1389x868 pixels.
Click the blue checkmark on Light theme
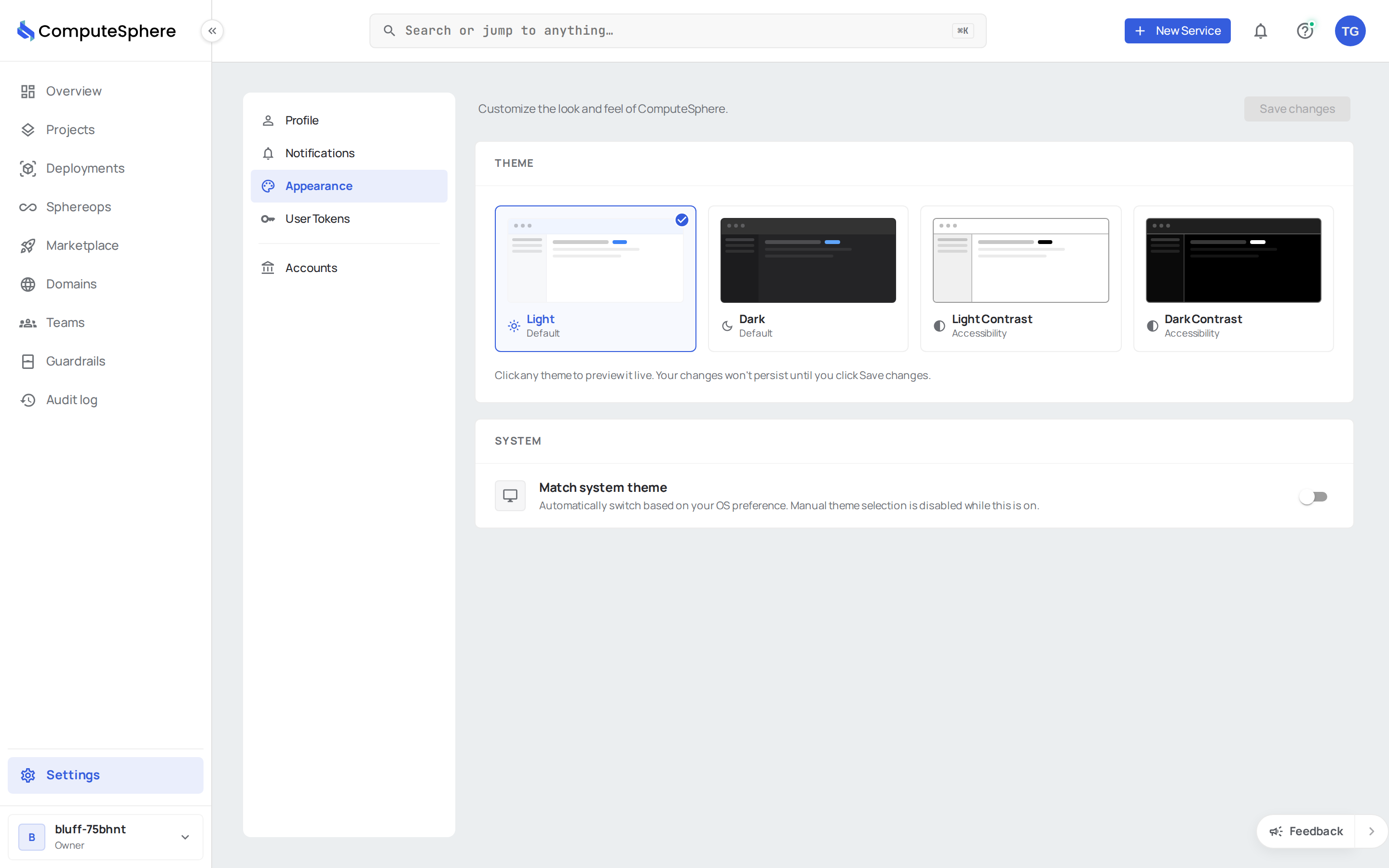[x=682, y=220]
